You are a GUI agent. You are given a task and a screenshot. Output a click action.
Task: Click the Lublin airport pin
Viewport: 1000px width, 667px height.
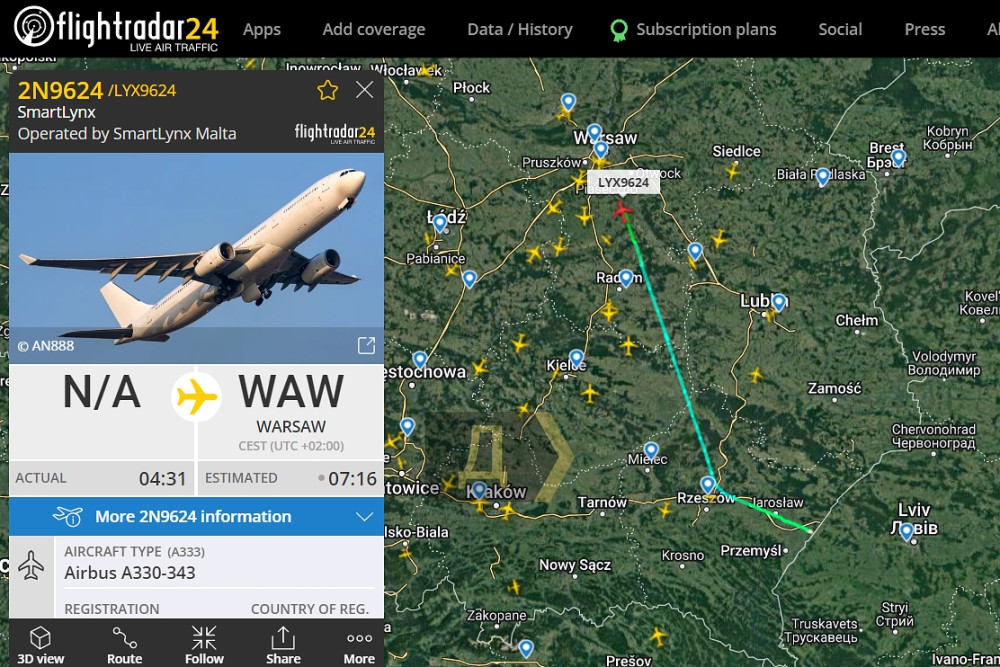click(x=779, y=302)
